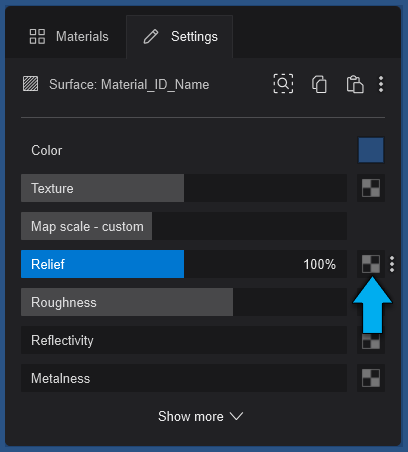This screenshot has height=452, width=408.
Task: Click the copy material icon
Action: pos(319,84)
